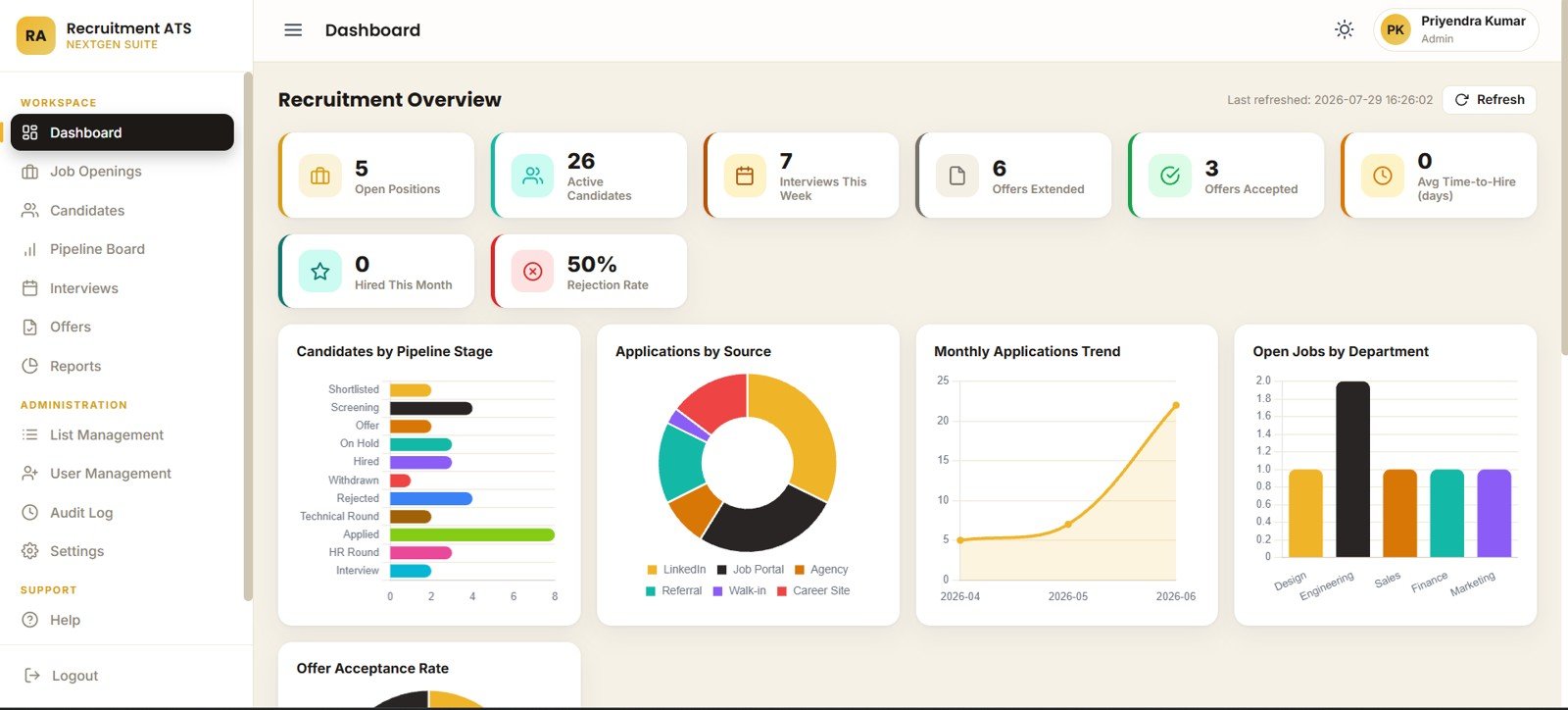Open the Settings label
1568x710 pixels.
tap(76, 551)
